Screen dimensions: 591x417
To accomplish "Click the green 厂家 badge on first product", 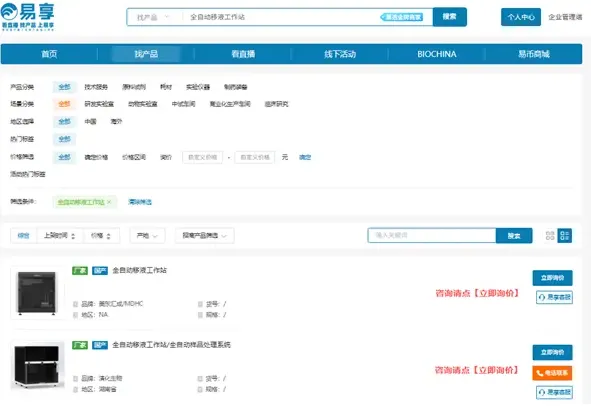I will [x=80, y=270].
